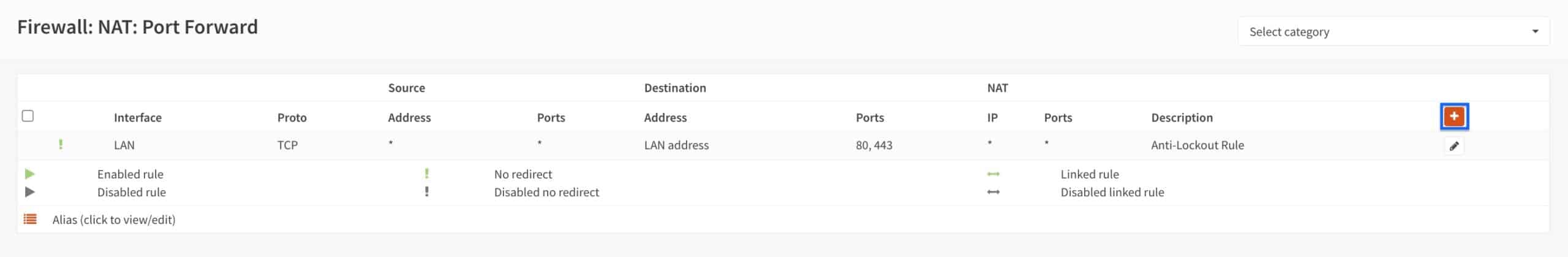Click the dark Disabled no redirect exclamation icon
The image size is (1568, 257).
pyautogui.click(x=427, y=191)
